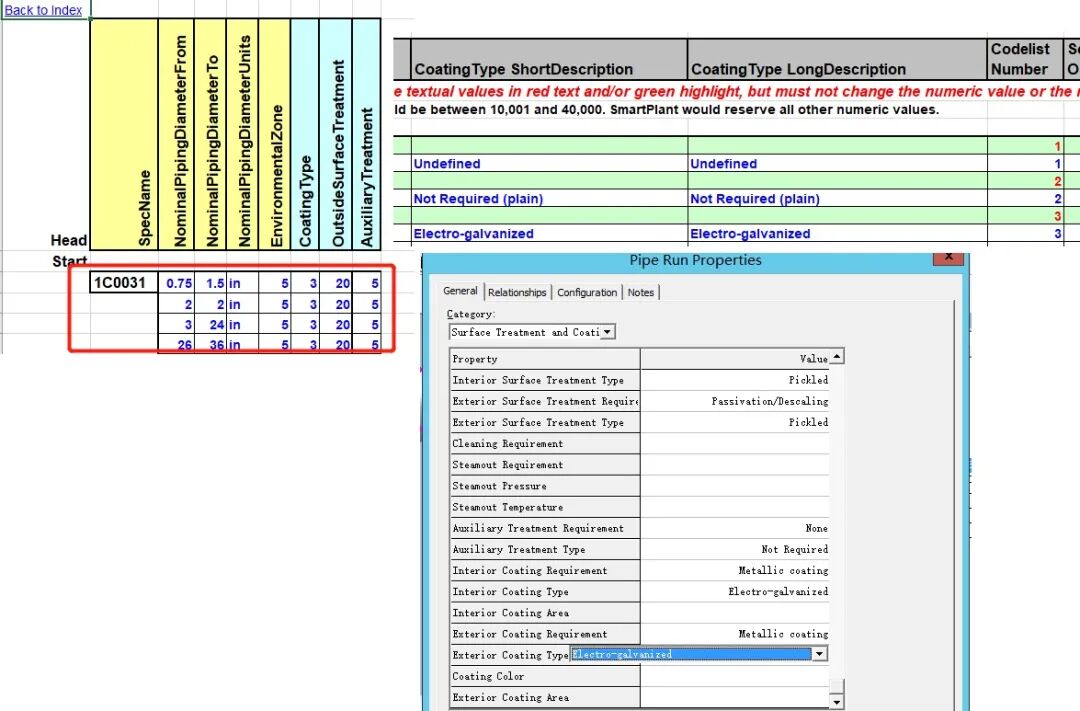Image resolution: width=1080 pixels, height=711 pixels.
Task: Select the 1C0031 spec name cell
Action: pyautogui.click(x=123, y=282)
